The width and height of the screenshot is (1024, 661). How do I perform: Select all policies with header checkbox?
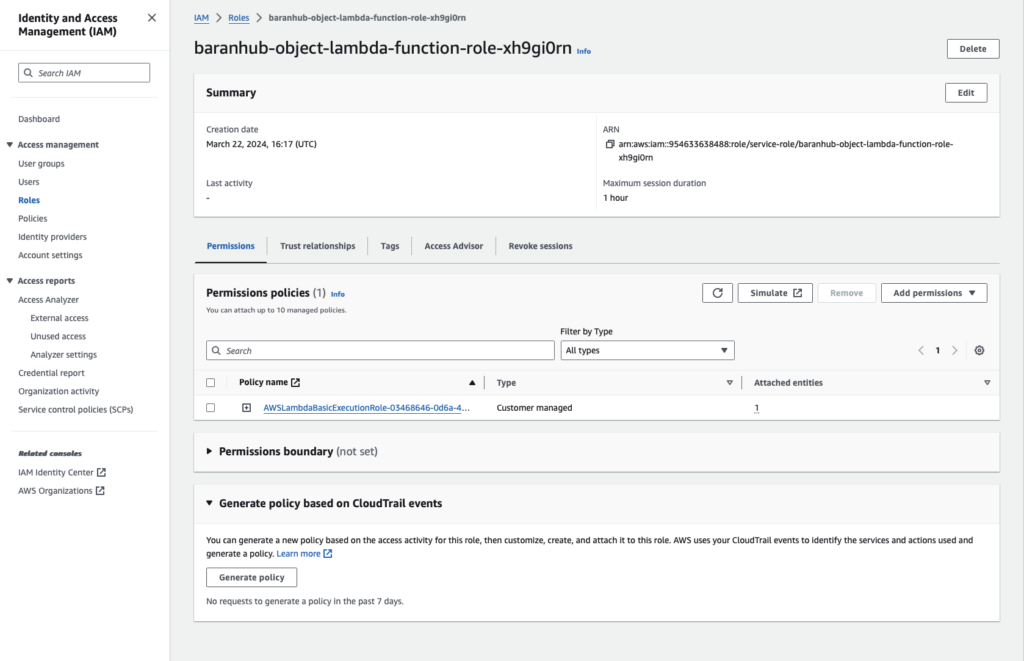(x=210, y=383)
